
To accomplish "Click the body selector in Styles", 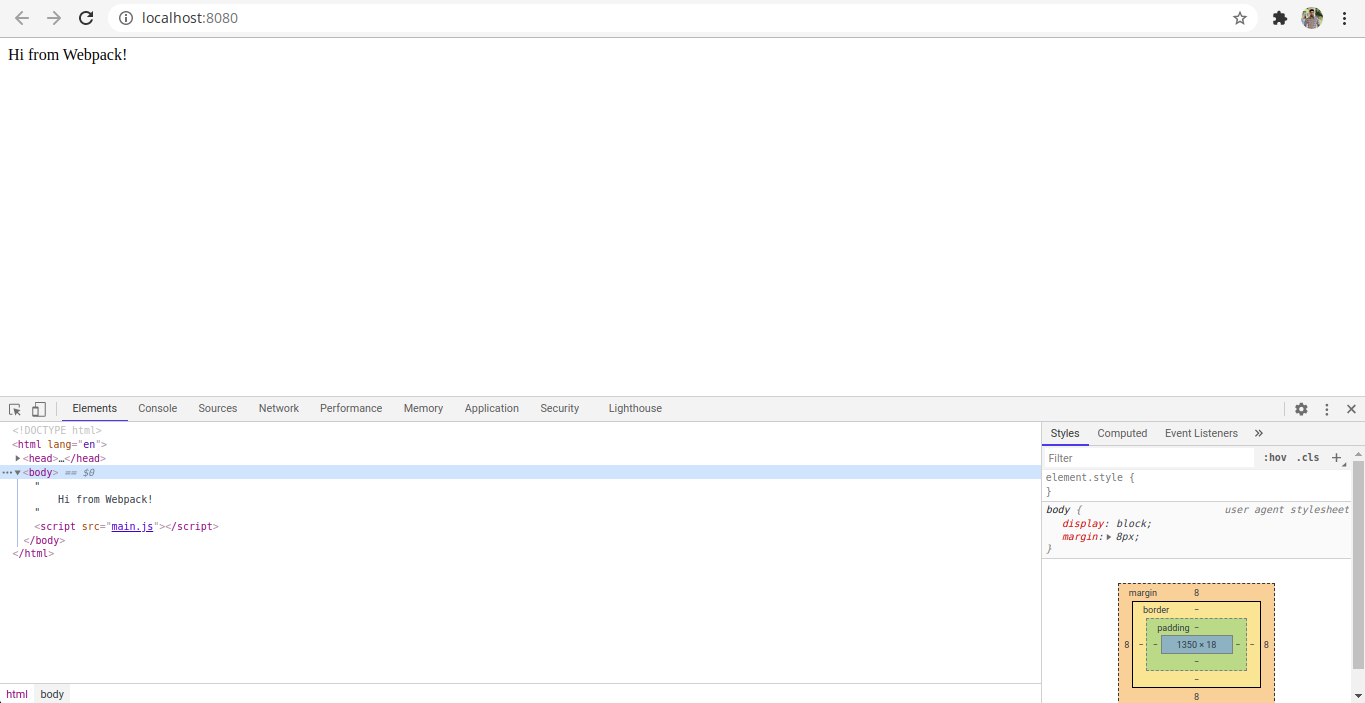I will tap(1058, 510).
